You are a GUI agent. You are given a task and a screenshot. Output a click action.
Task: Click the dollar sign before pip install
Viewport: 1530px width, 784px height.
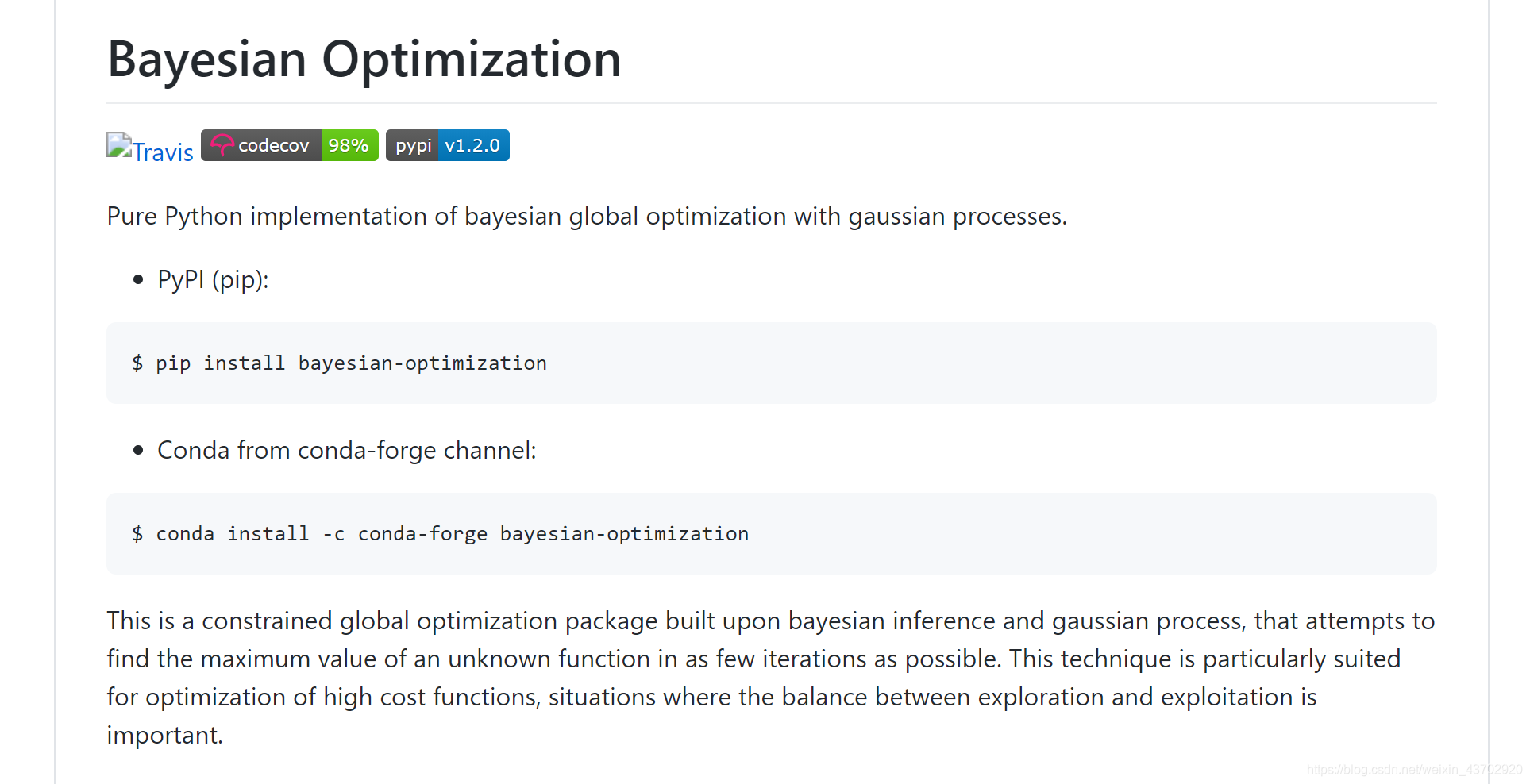(x=137, y=363)
